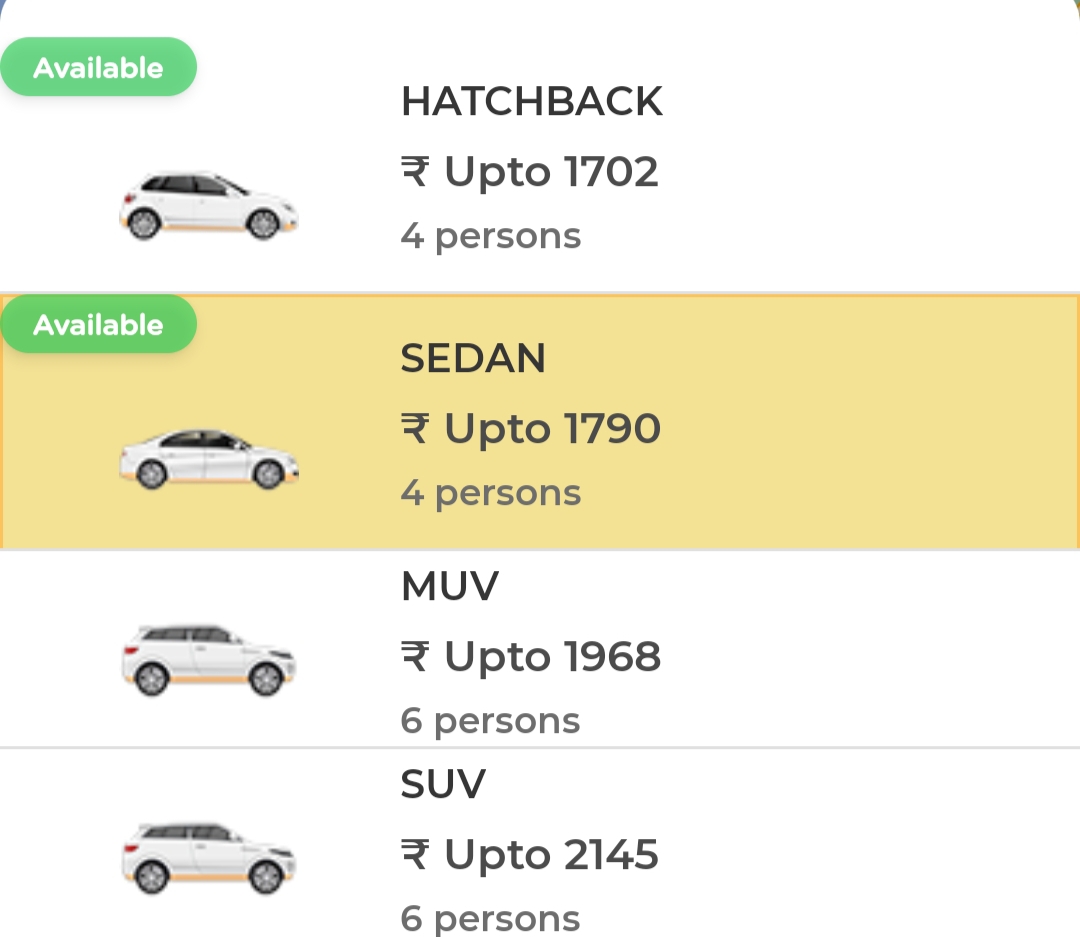Viewport: 1080px width, 937px height.
Task: Click the rupee symbol in the hatchback price
Action: (x=415, y=172)
